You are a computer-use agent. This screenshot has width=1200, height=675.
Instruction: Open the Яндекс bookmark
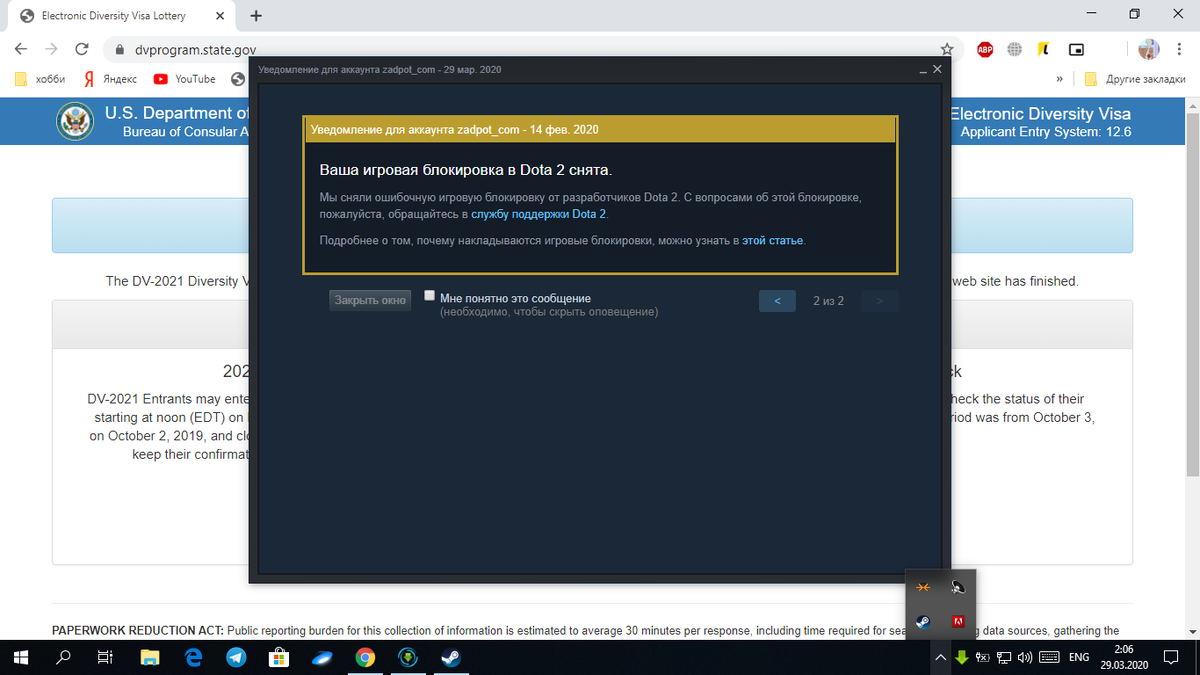[x=110, y=79]
